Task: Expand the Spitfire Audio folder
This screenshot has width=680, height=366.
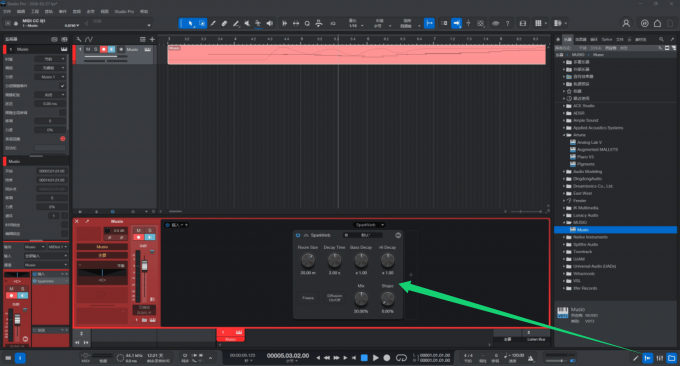Action: (564, 245)
